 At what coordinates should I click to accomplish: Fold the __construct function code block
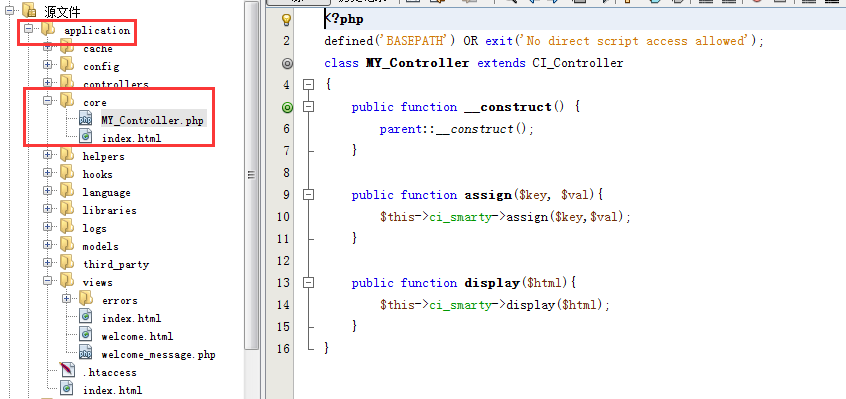(309, 107)
